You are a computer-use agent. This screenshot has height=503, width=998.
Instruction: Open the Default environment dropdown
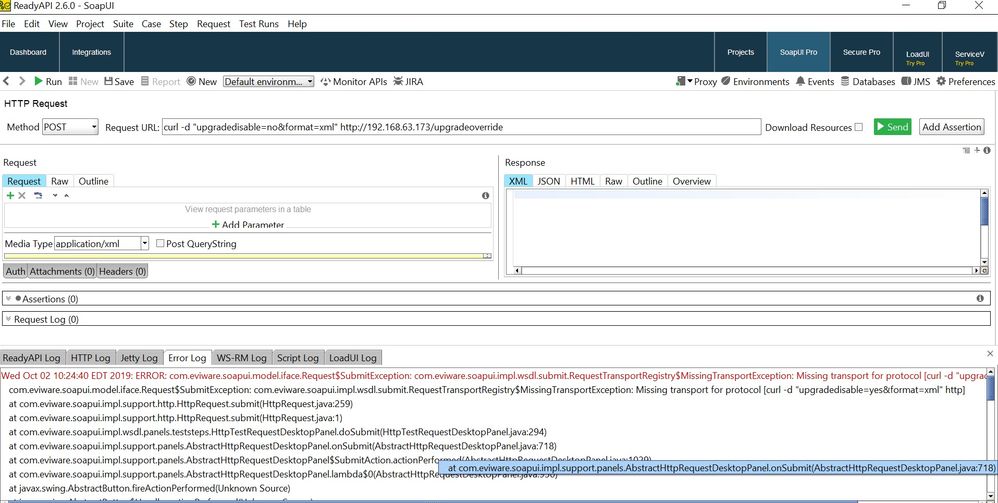pyautogui.click(x=268, y=82)
